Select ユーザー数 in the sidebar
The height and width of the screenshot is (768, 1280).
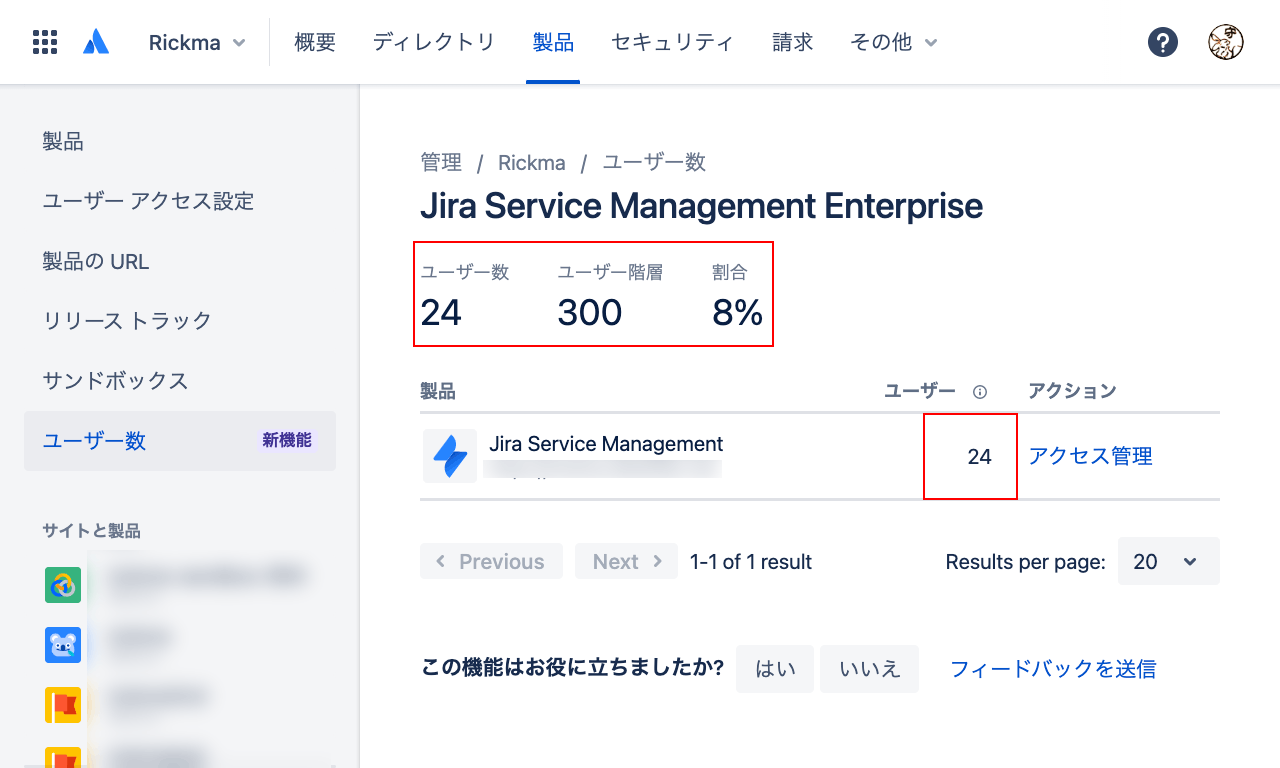tap(180, 441)
